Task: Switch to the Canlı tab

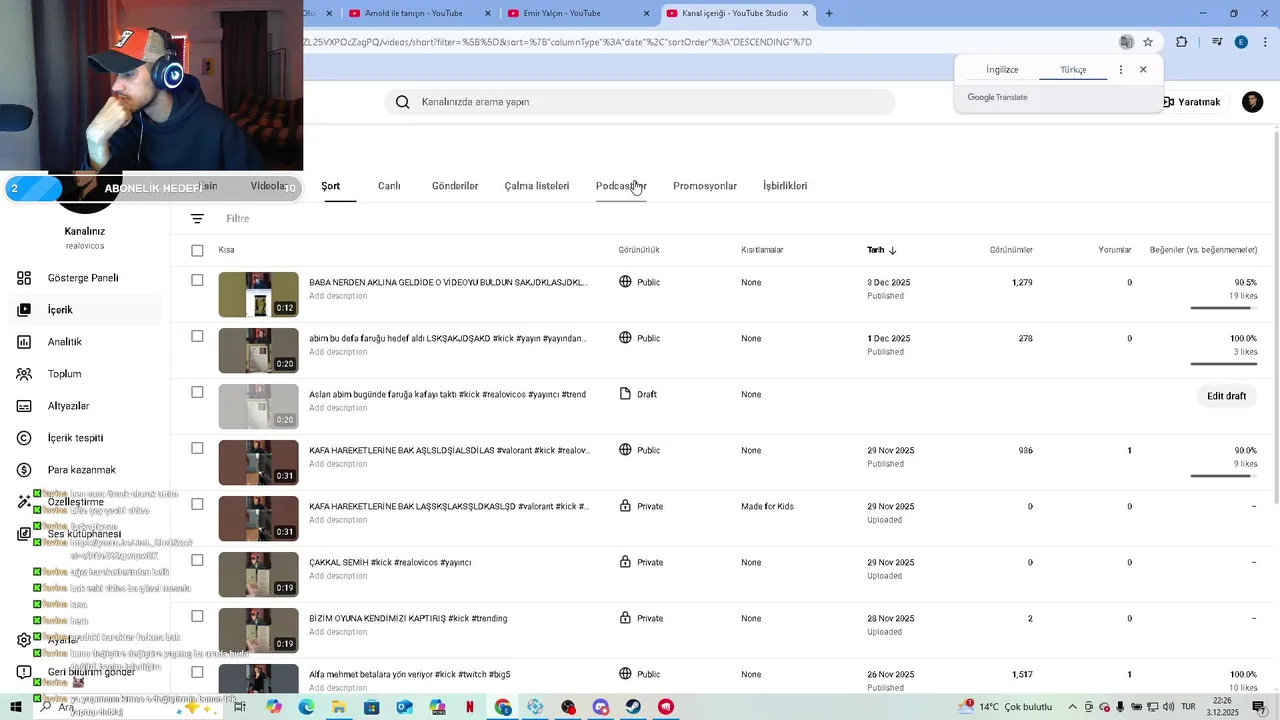Action: point(389,186)
